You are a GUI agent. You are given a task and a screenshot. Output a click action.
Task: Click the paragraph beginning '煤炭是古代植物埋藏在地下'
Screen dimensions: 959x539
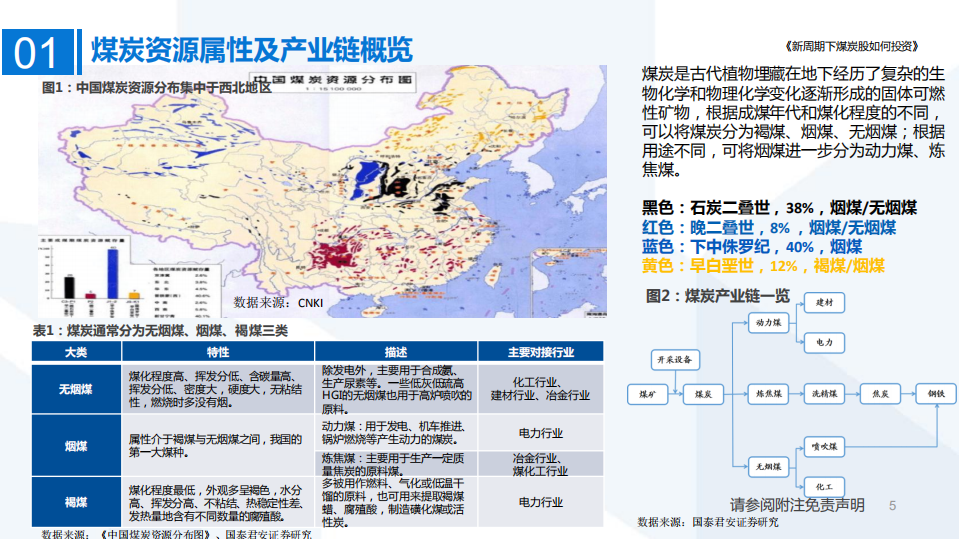point(793,122)
